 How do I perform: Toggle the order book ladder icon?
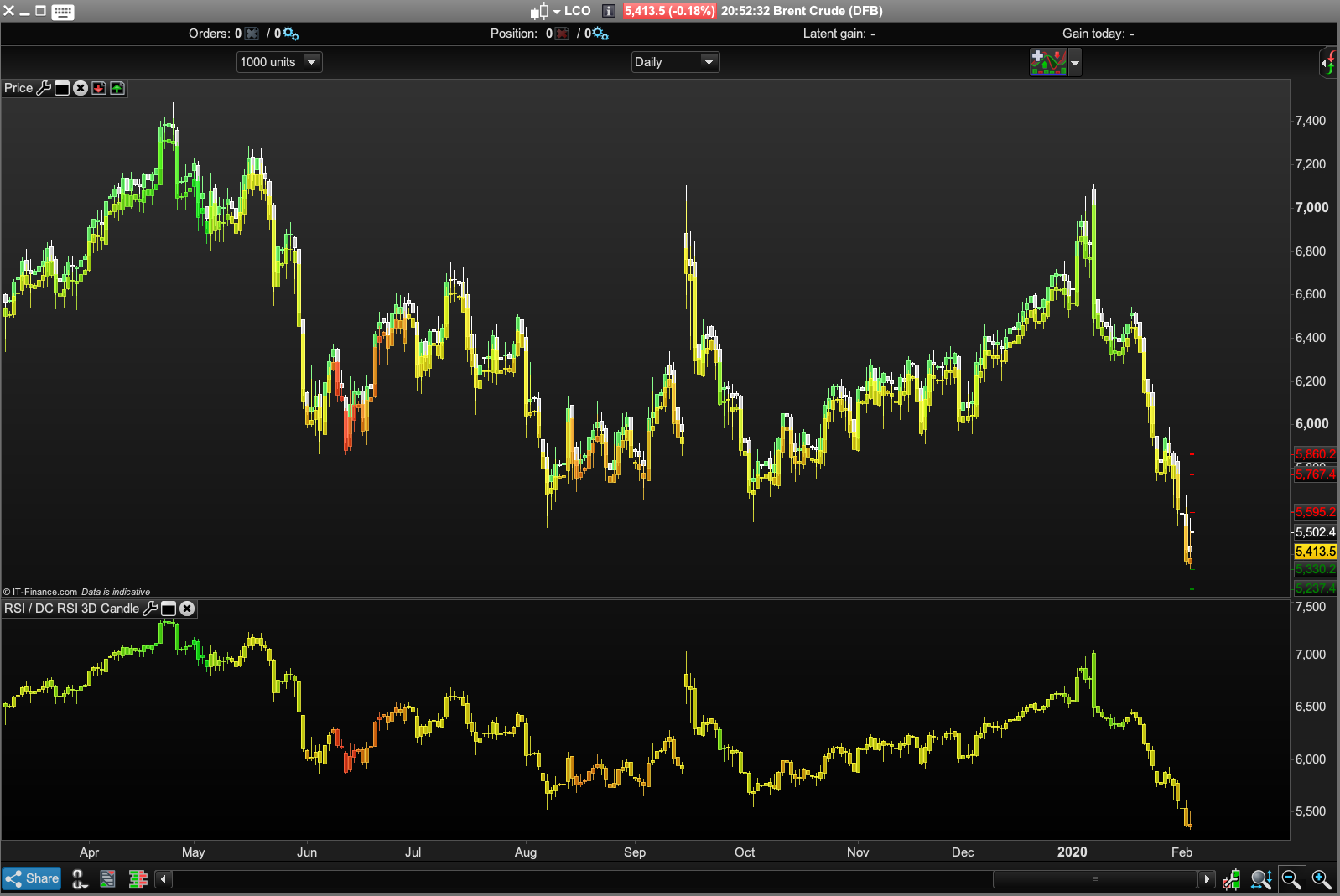point(138,878)
